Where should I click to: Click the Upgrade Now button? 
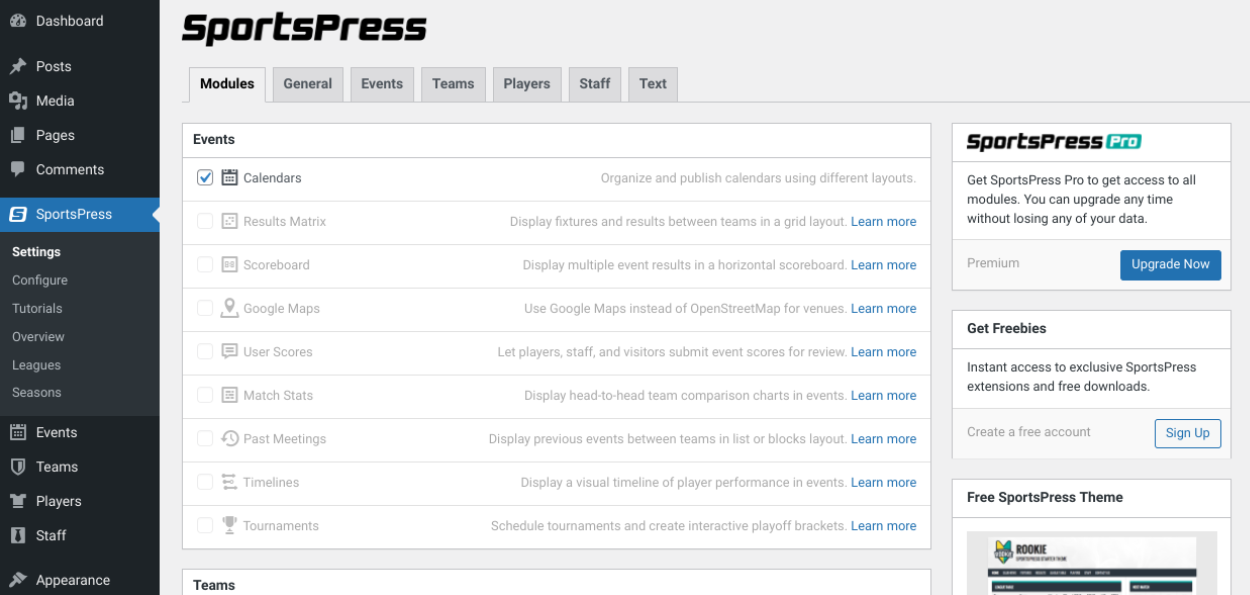click(x=1170, y=265)
